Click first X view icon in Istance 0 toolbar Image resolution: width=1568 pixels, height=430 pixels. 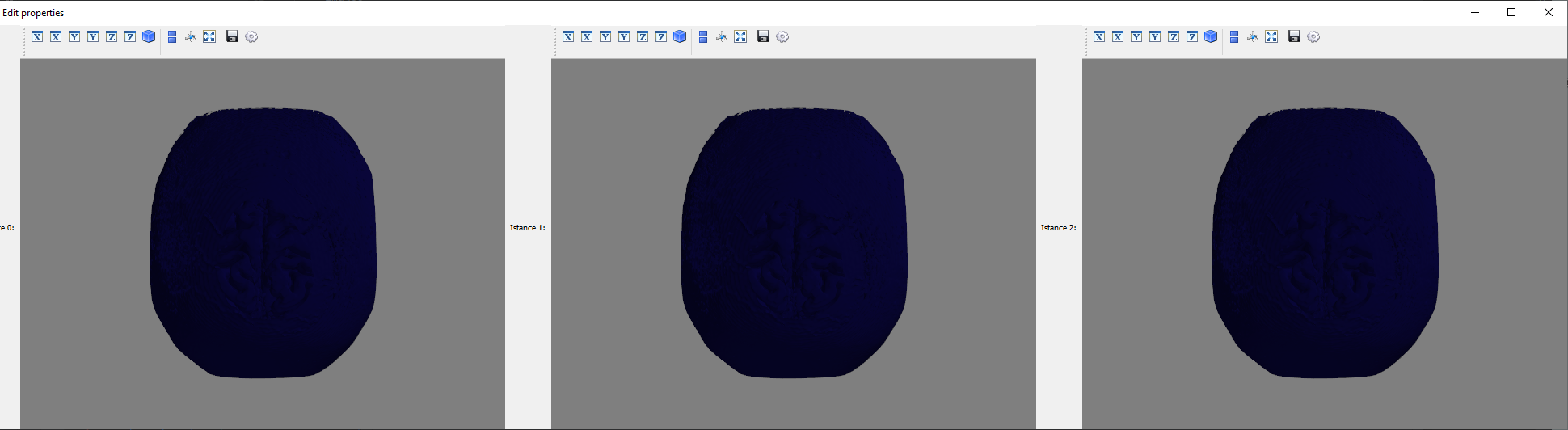coord(37,36)
